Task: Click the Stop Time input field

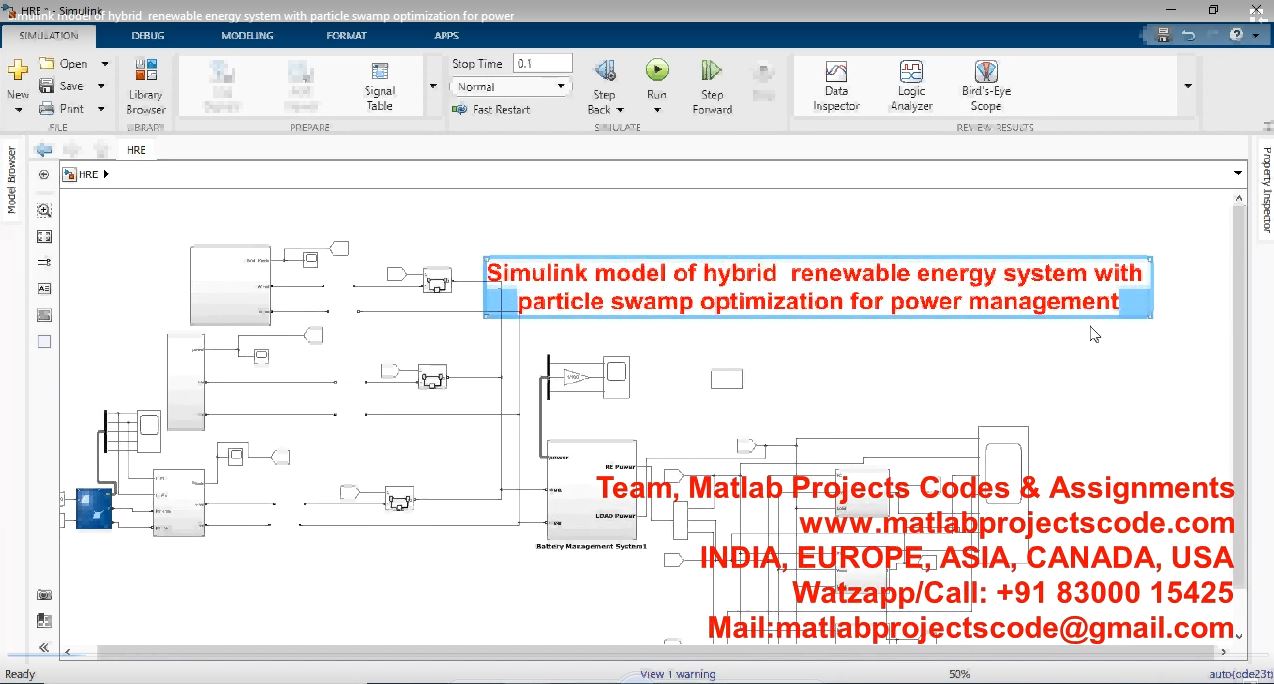Action: pos(542,64)
